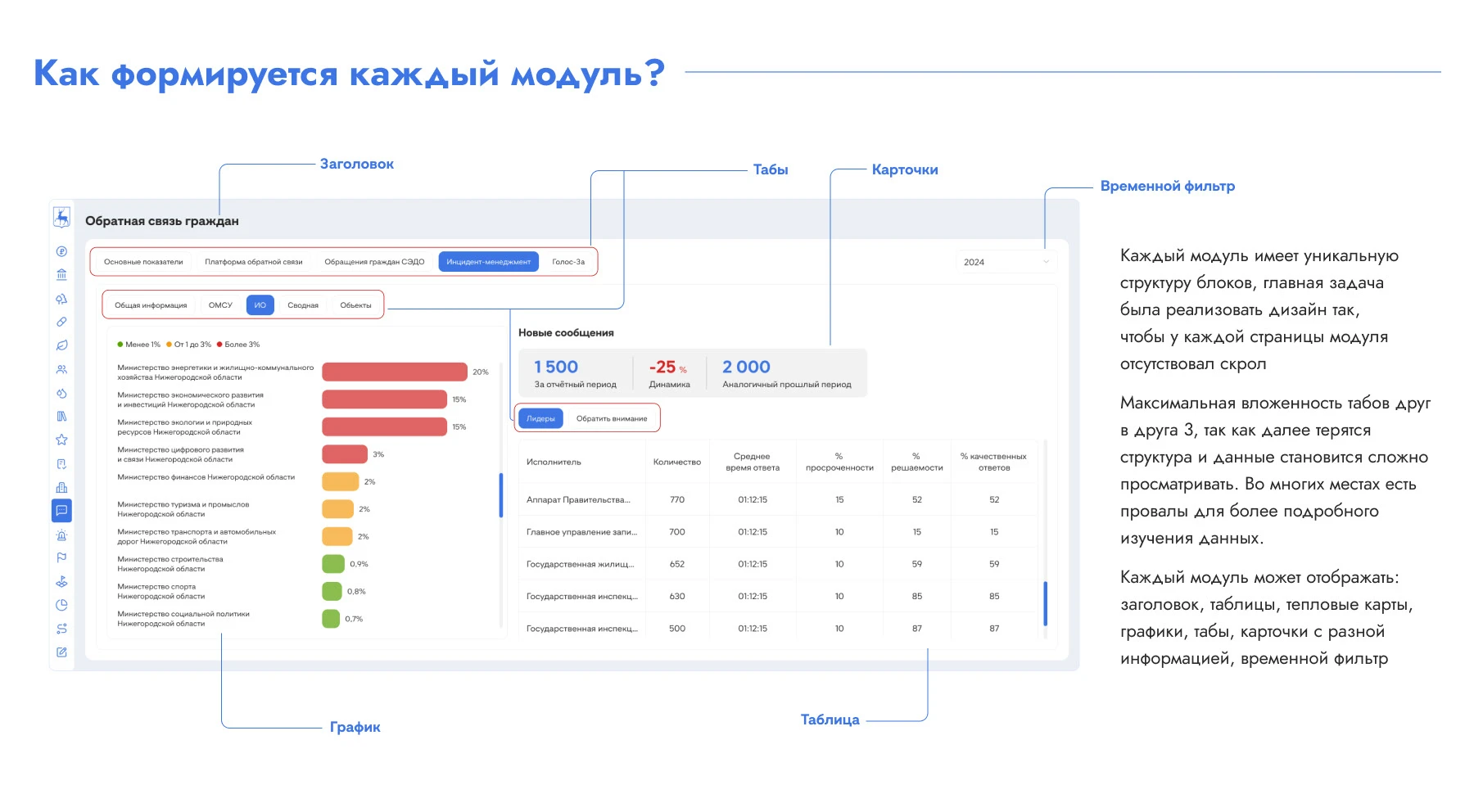Select the people module icon in sidebar
Image resolution: width=1474 pixels, height=812 pixels.
pyautogui.click(x=61, y=370)
